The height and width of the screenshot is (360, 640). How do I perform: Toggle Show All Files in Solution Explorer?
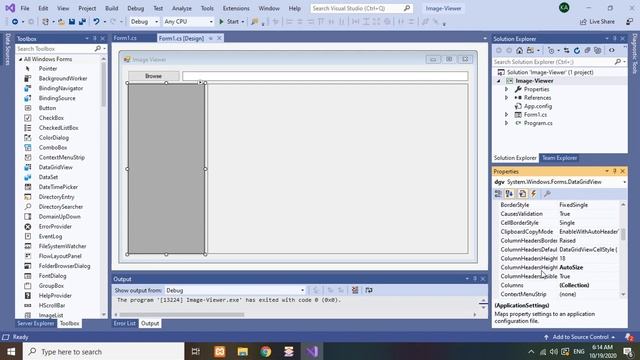[x=598, y=51]
